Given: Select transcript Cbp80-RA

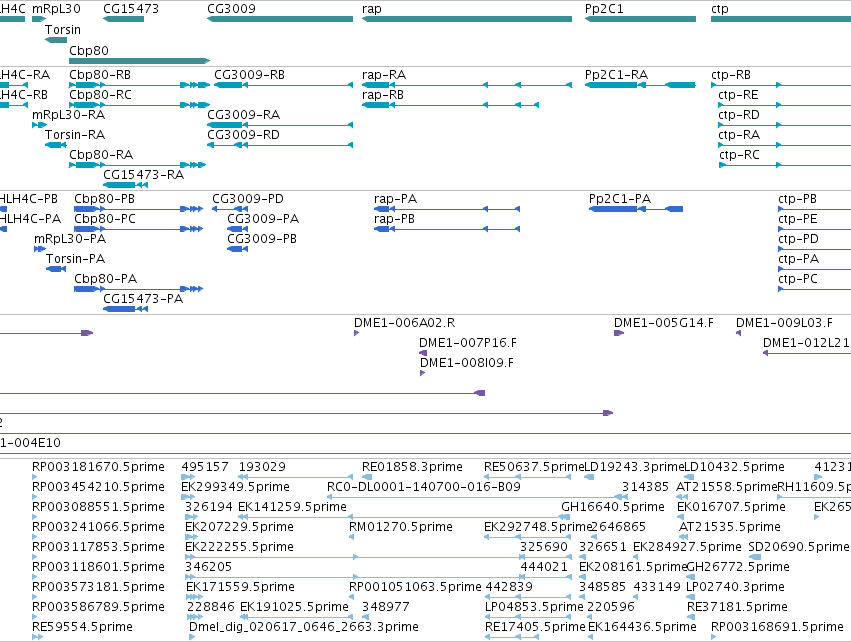Looking at the screenshot, I should click(101, 155).
